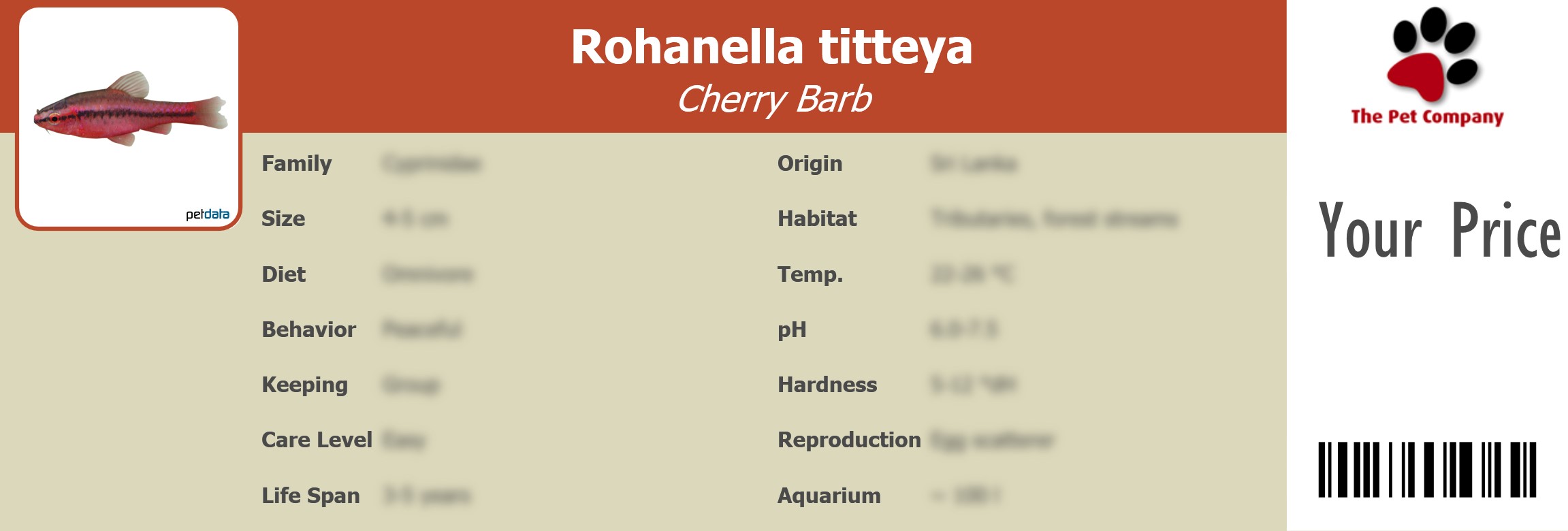The image size is (1568, 531).
Task: Click the Your Price text
Action: coord(1439,231)
